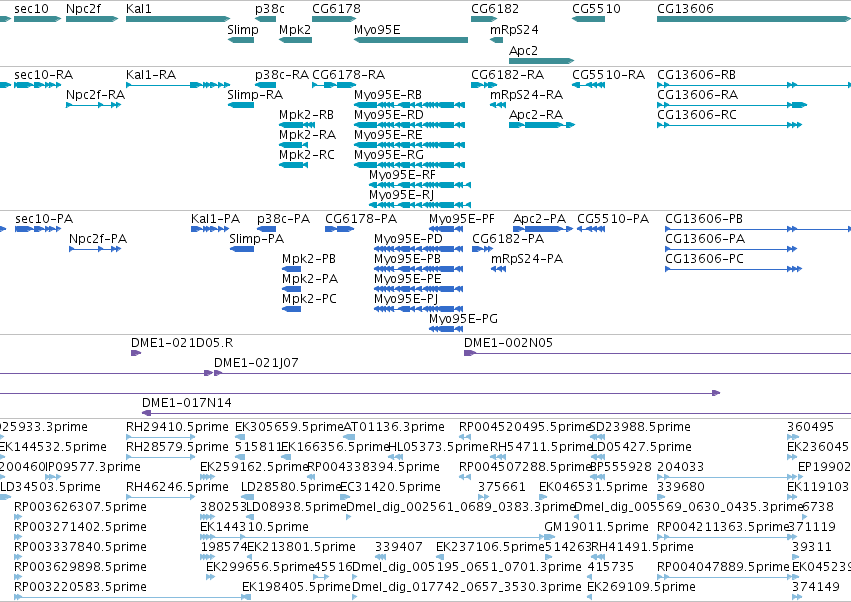The width and height of the screenshot is (851, 602).
Task: Open the GM19011.5prime EST label
Action: pyautogui.click(x=596, y=527)
